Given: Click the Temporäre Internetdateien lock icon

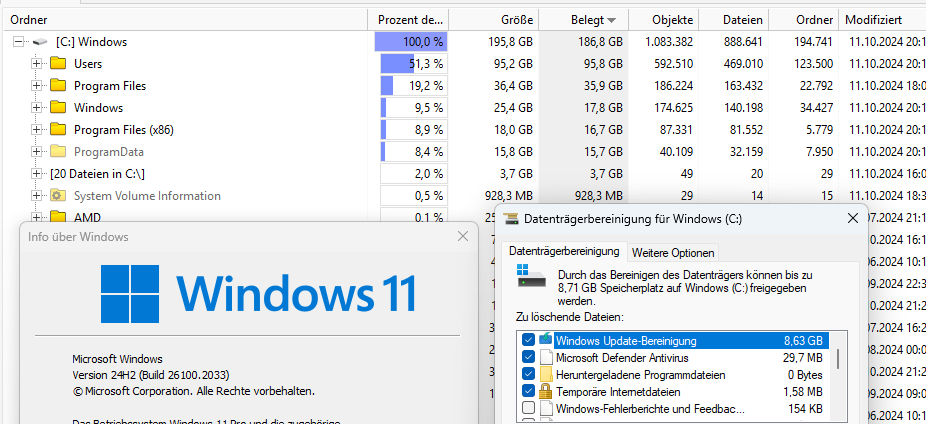Looking at the screenshot, I should point(546,391).
